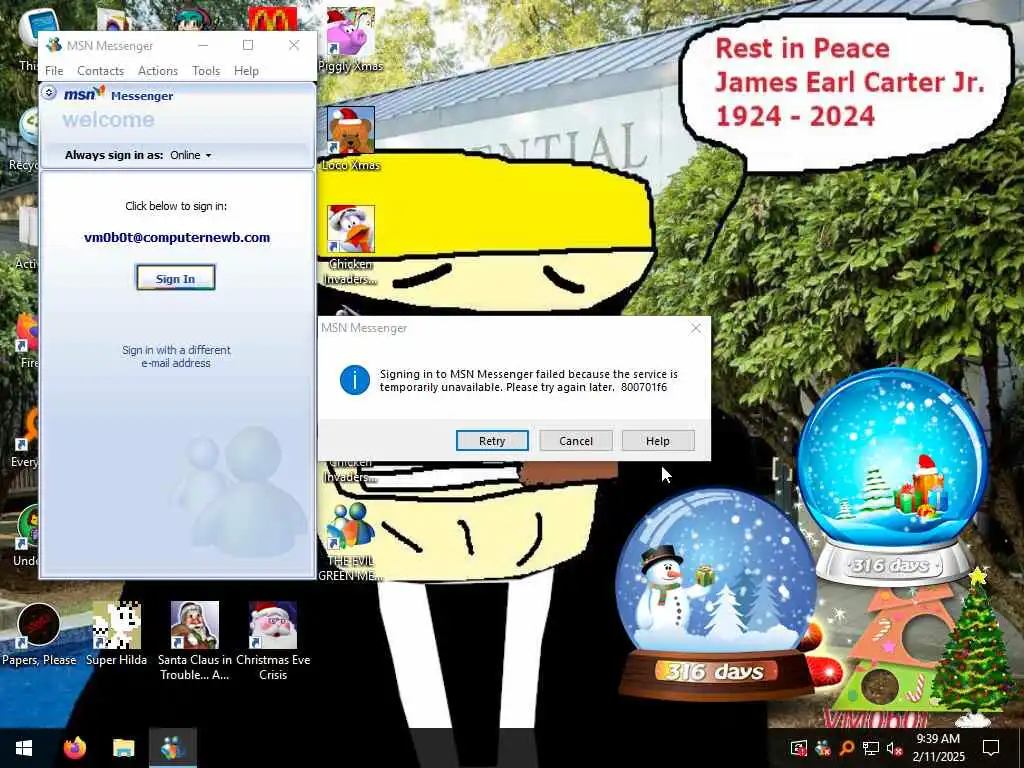The width and height of the screenshot is (1024, 768).
Task: Open the Tools menu
Action: 206,71
